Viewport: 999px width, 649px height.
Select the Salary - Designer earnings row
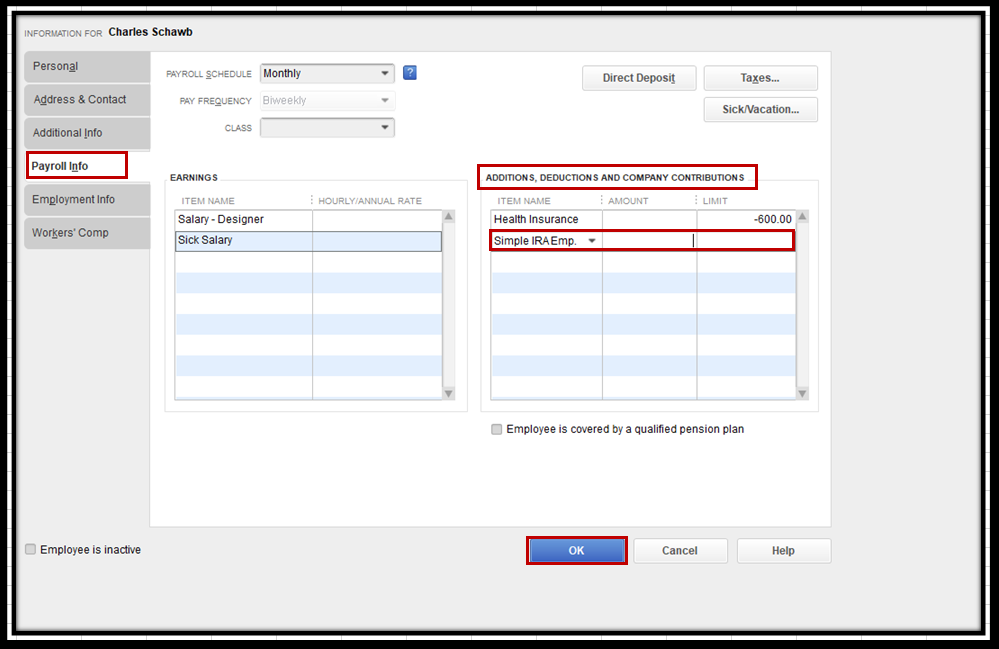tap(308, 219)
